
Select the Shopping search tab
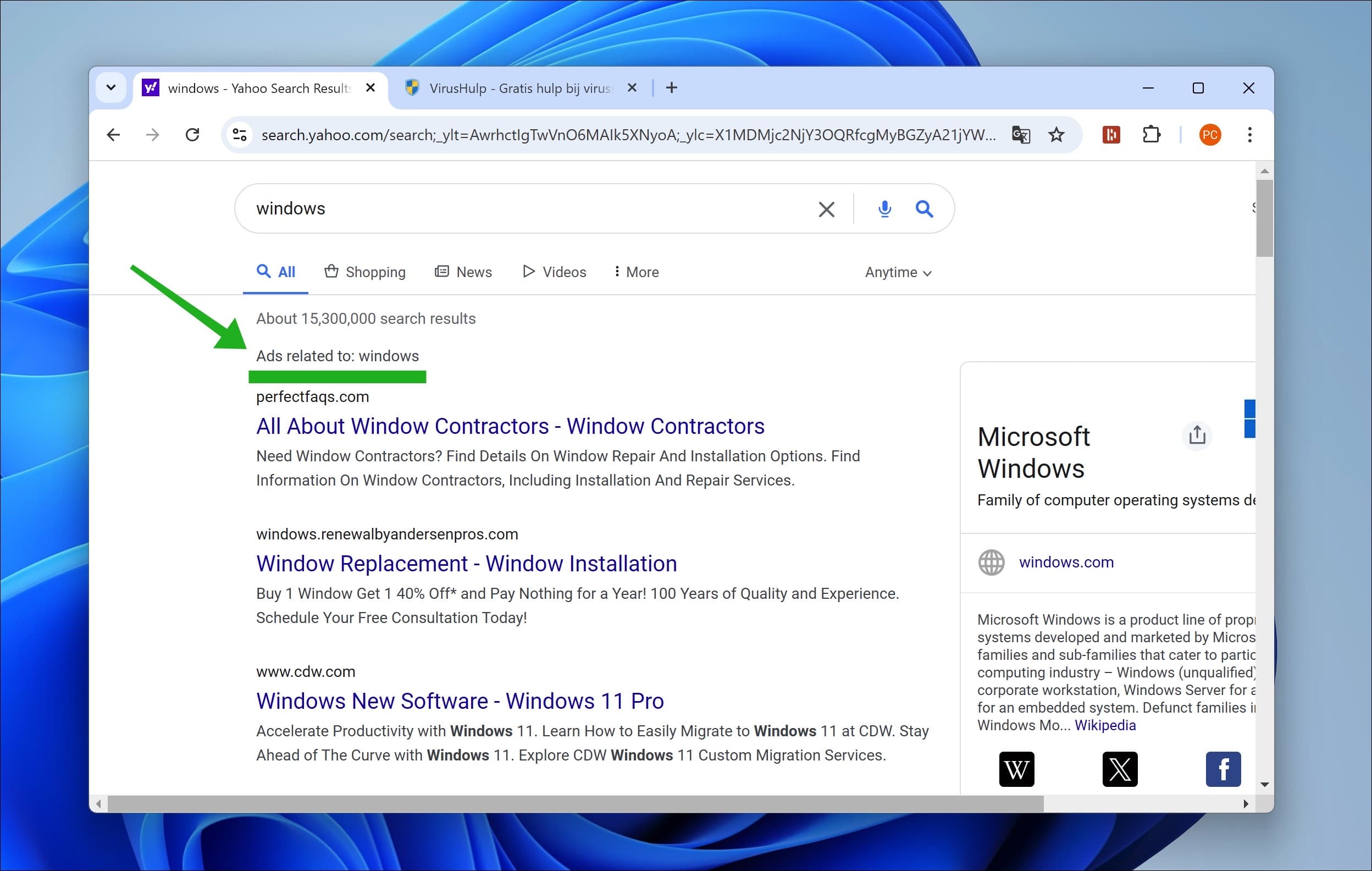(x=364, y=272)
